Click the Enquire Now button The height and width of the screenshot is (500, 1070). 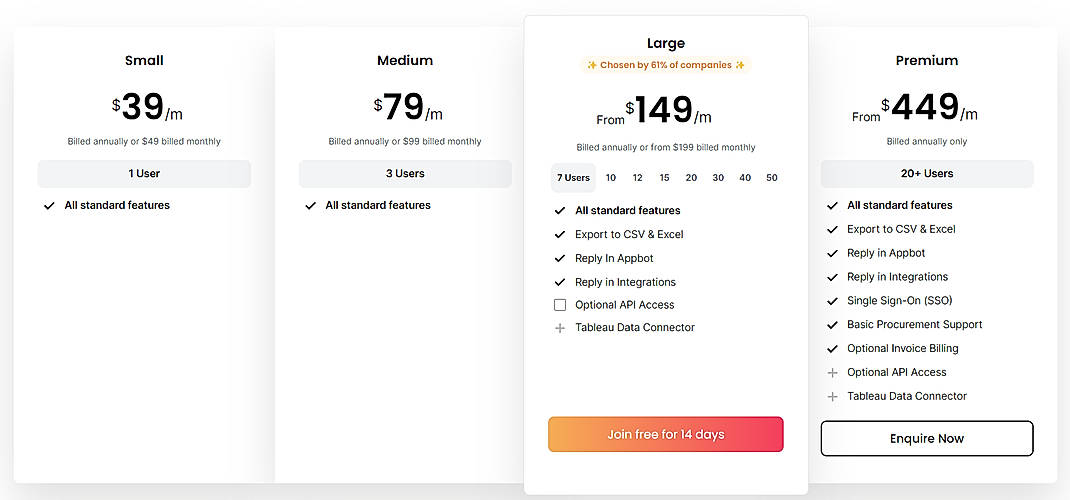pos(926,439)
